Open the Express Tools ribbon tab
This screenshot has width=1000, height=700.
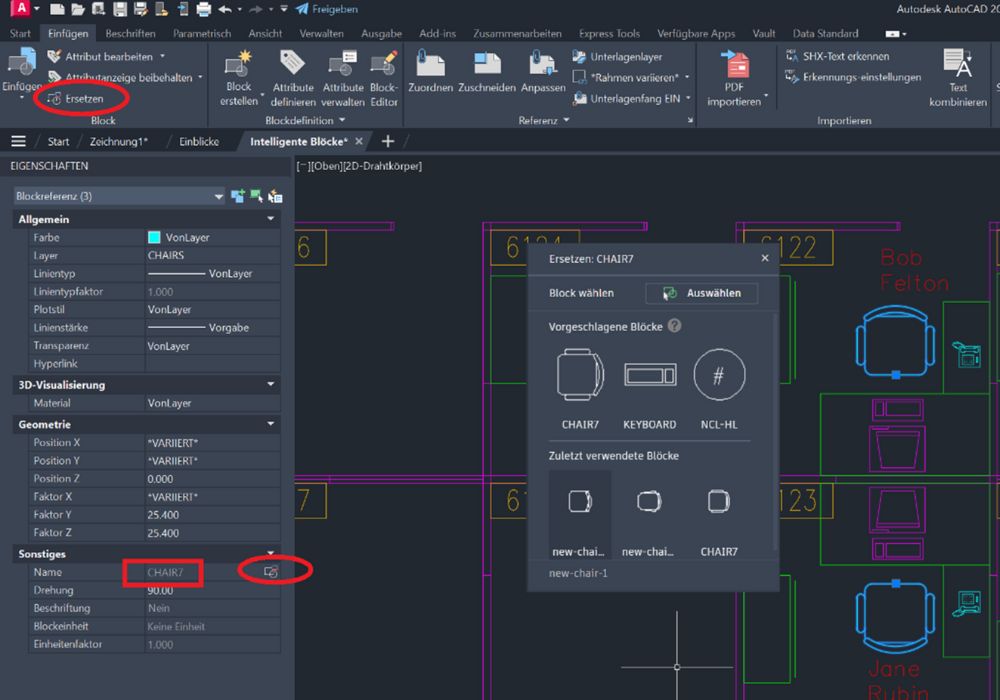point(612,32)
